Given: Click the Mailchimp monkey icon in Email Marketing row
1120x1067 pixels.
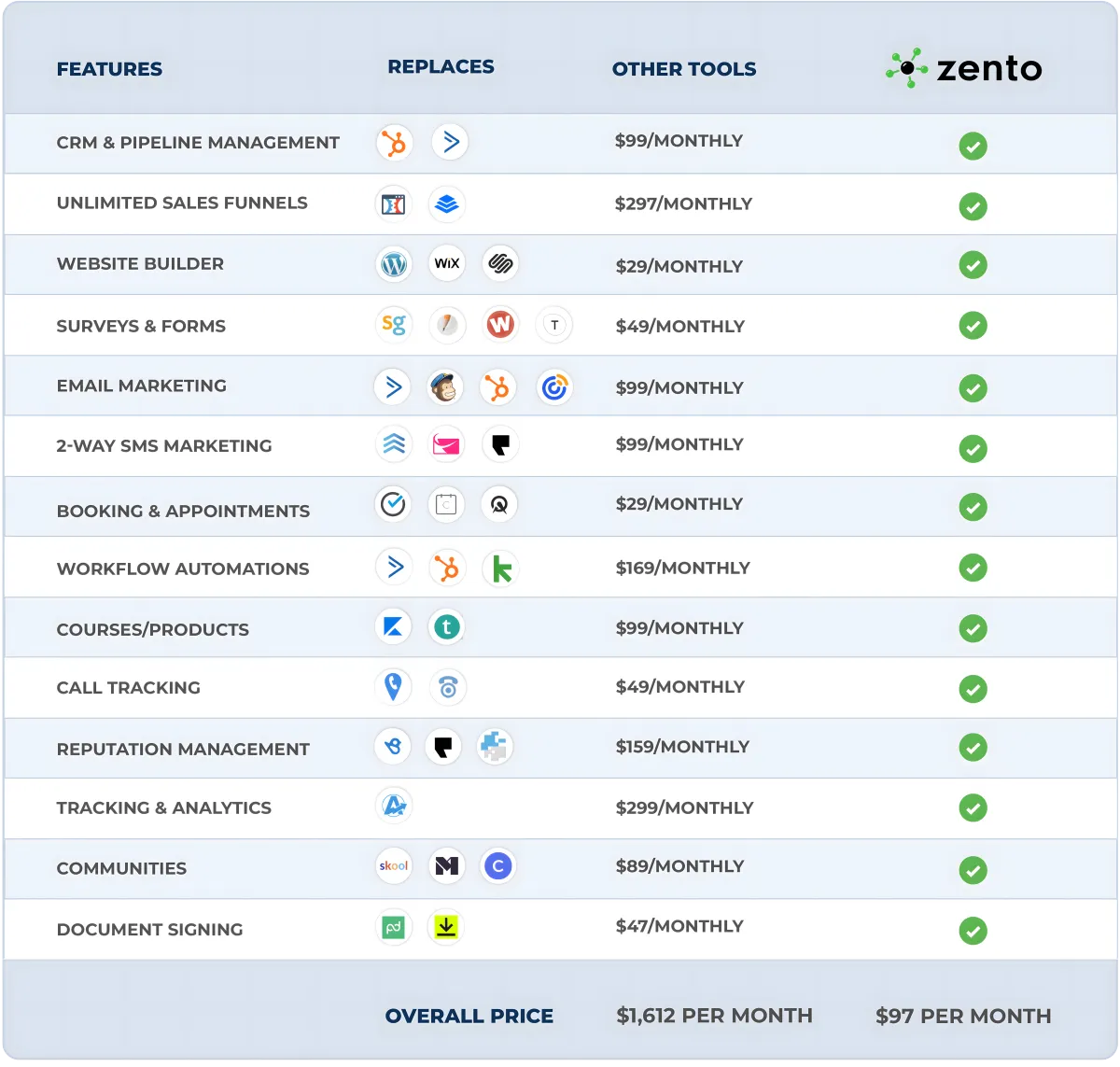Looking at the screenshot, I should tap(445, 386).
